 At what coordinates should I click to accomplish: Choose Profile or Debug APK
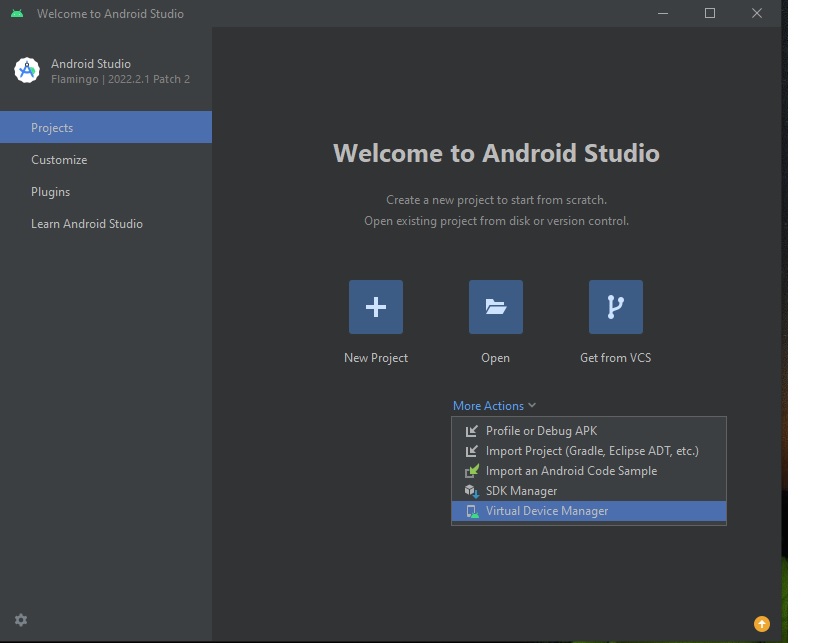[x=540, y=431]
